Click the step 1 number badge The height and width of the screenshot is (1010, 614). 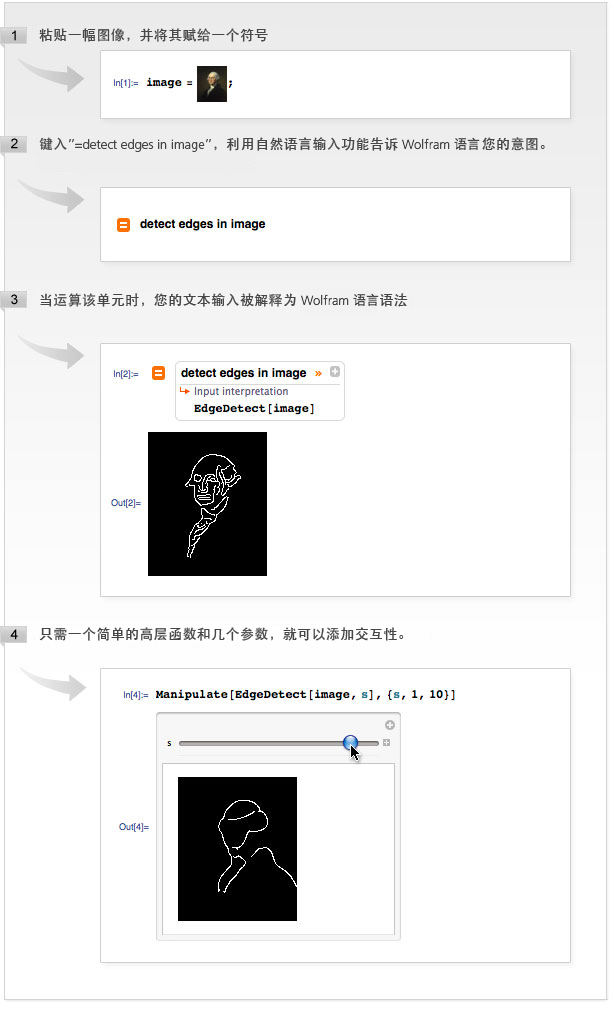14,35
